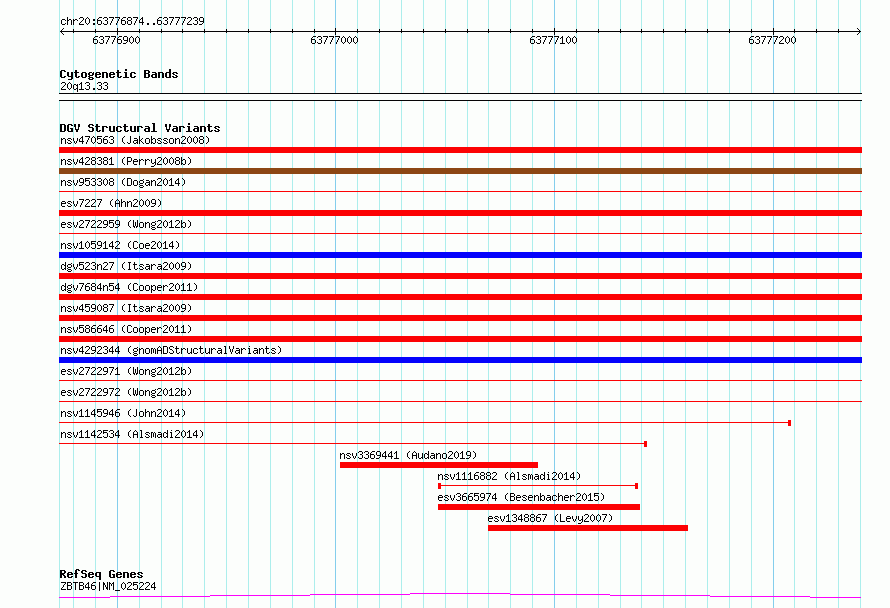Click the red esv7227 variant bar

click(460, 213)
